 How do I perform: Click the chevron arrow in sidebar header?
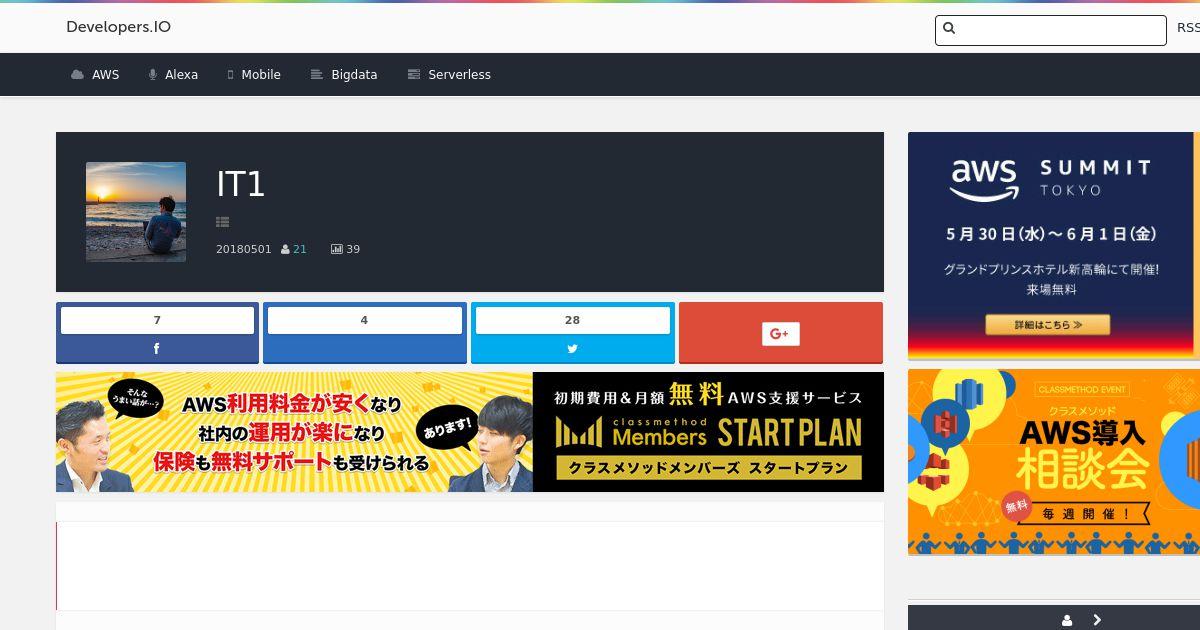(1097, 620)
